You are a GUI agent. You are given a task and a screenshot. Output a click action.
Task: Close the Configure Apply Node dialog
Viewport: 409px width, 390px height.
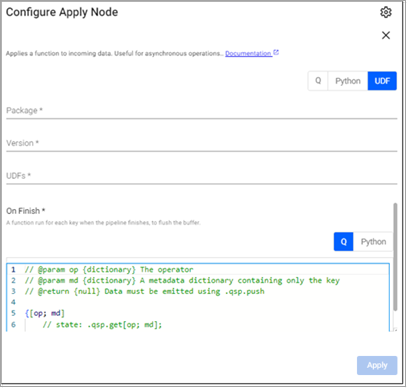coord(386,35)
